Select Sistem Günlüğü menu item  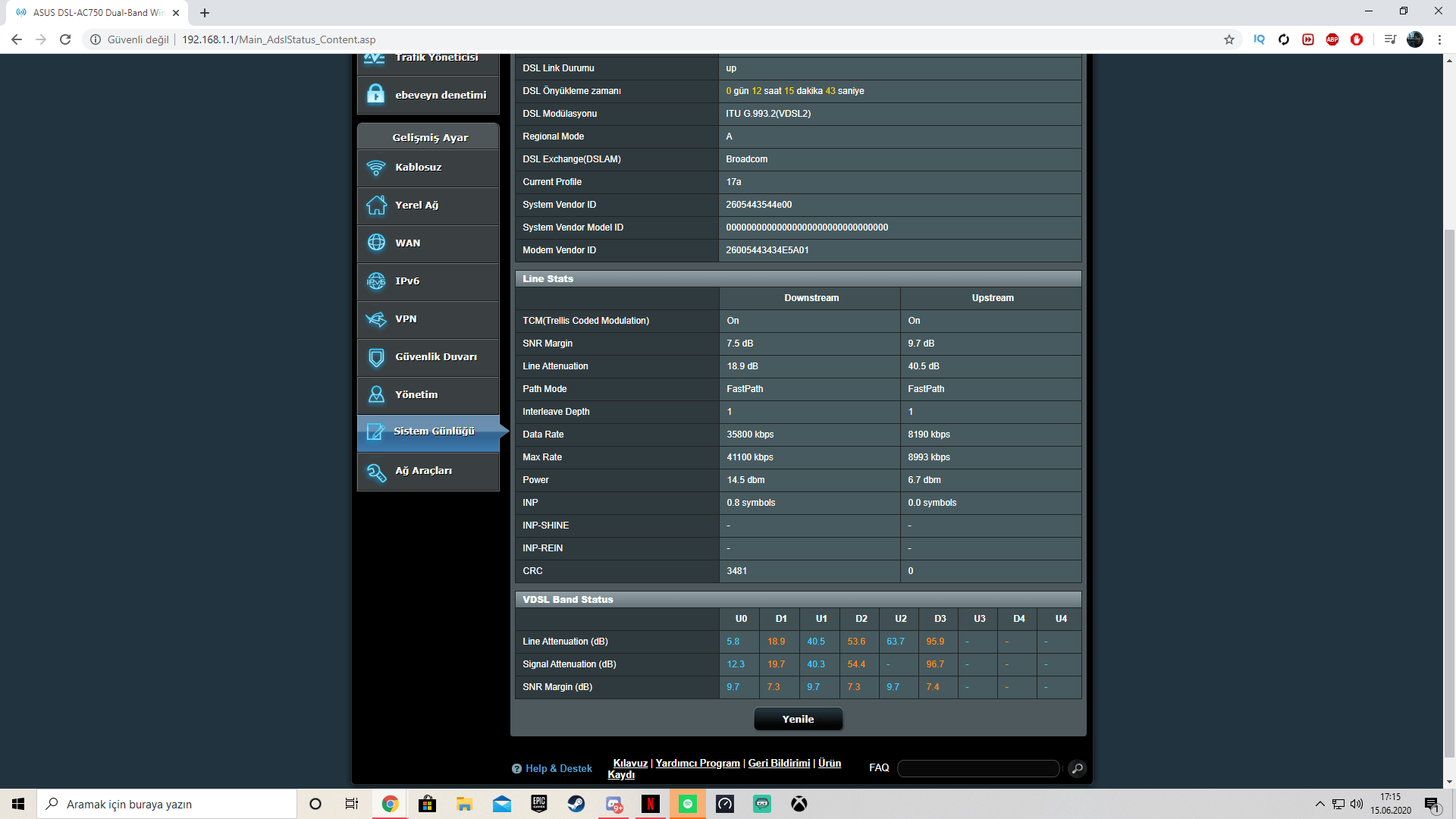pos(433,431)
